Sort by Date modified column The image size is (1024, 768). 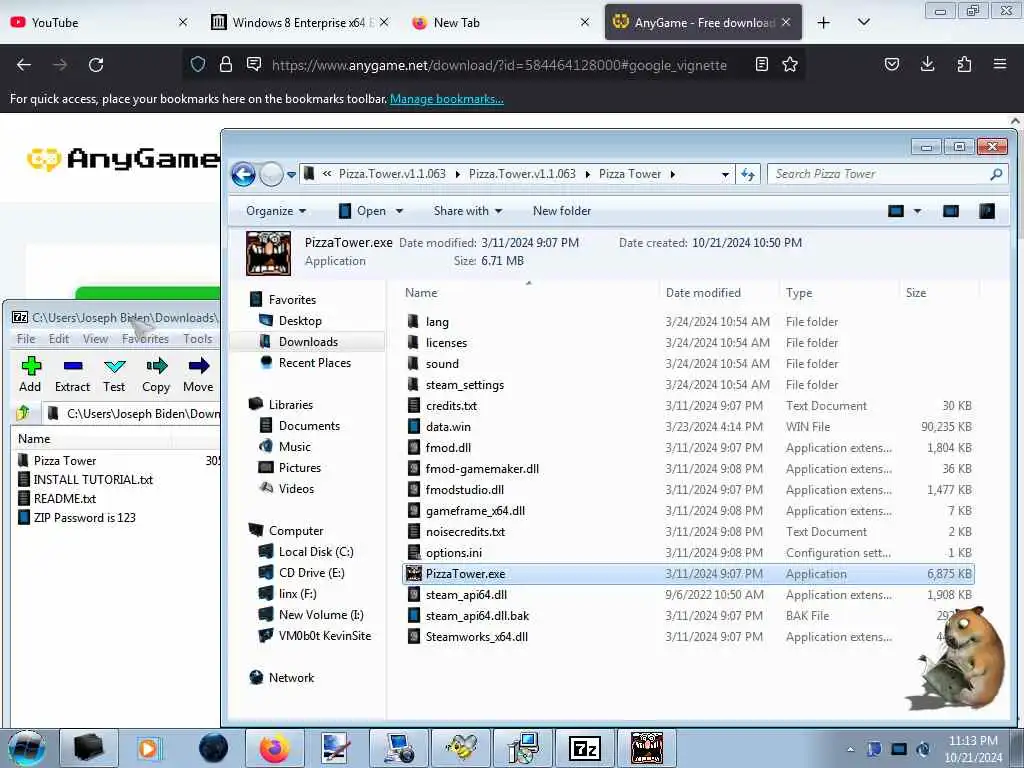click(x=718, y=293)
